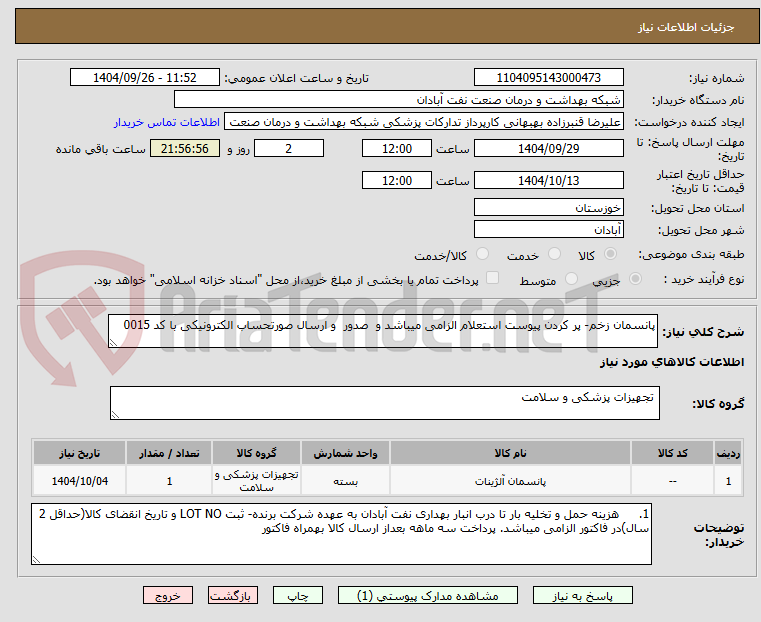Open اطلاعات تماس خریدار link
The image size is (761, 622).
(x=167, y=122)
